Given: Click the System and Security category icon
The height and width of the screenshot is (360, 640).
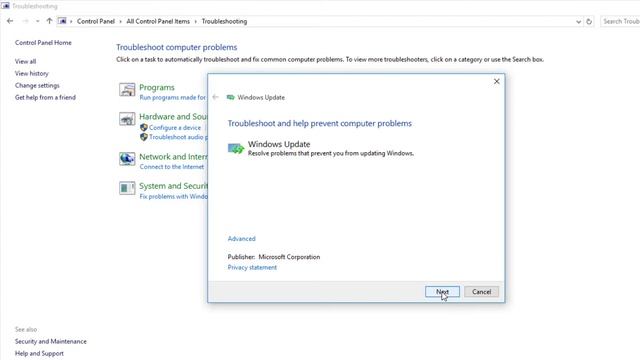Looking at the screenshot, I should (127, 188).
